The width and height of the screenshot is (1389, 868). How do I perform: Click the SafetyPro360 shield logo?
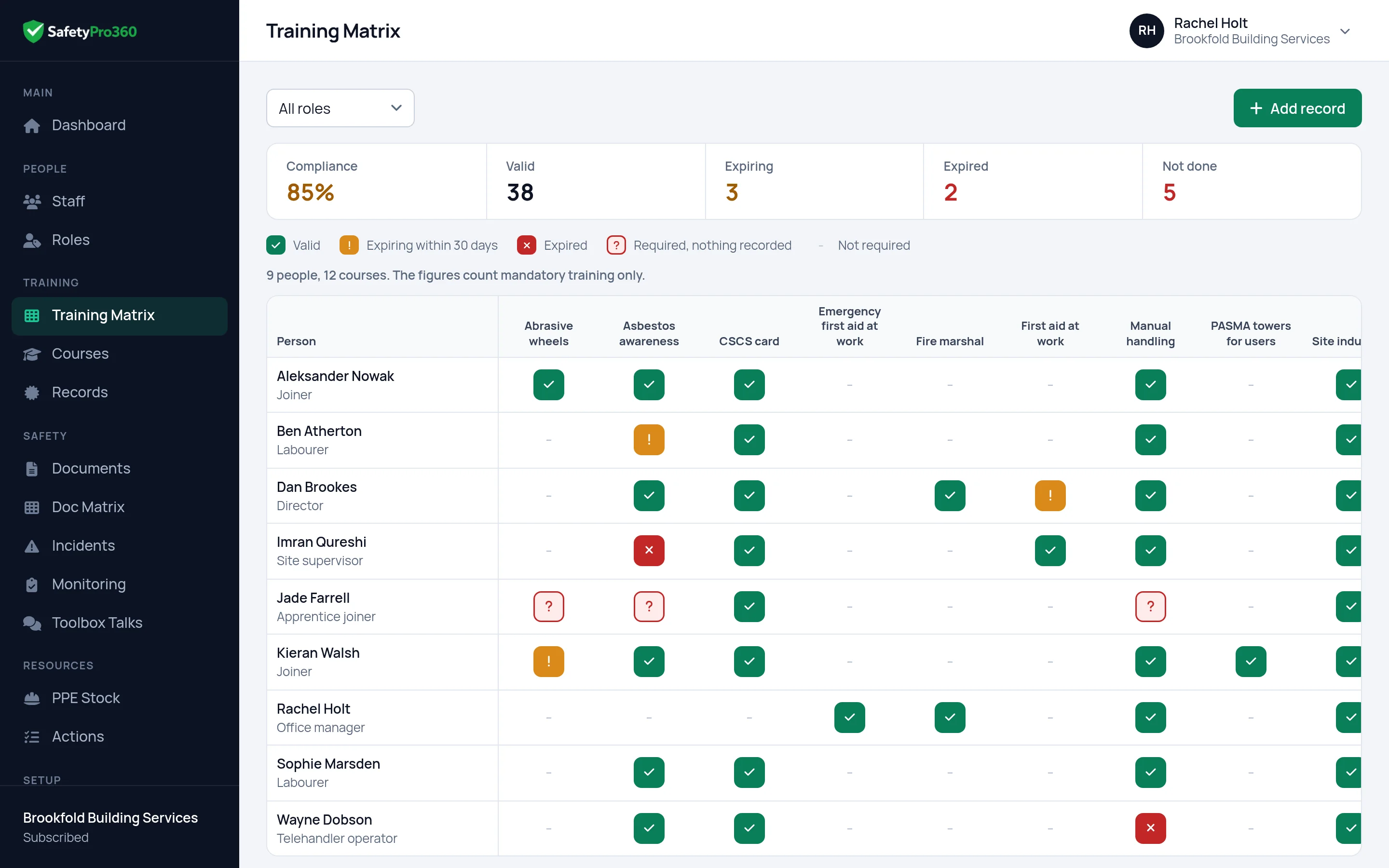click(x=33, y=31)
